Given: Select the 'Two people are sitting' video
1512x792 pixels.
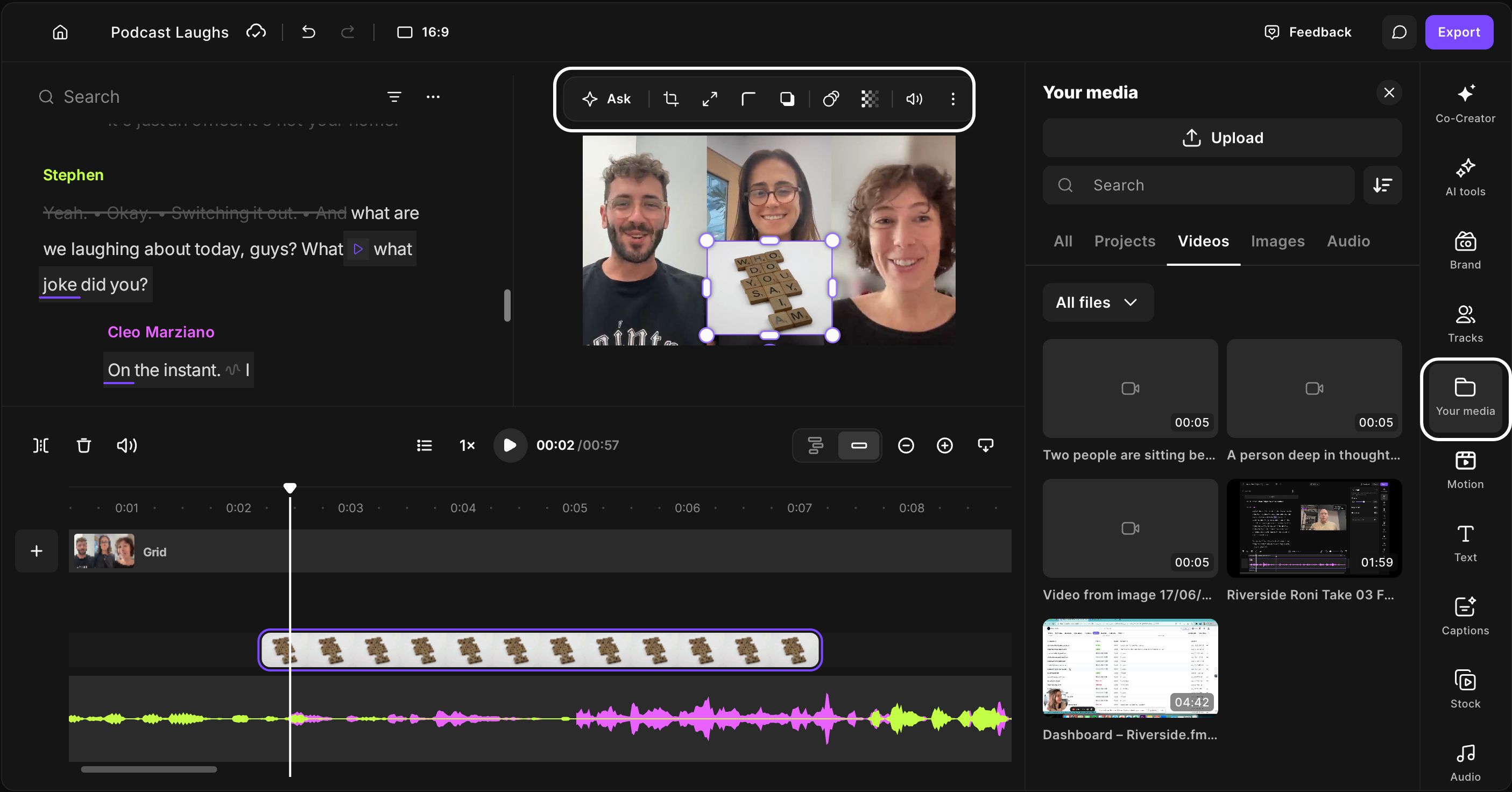Looking at the screenshot, I should [x=1130, y=388].
